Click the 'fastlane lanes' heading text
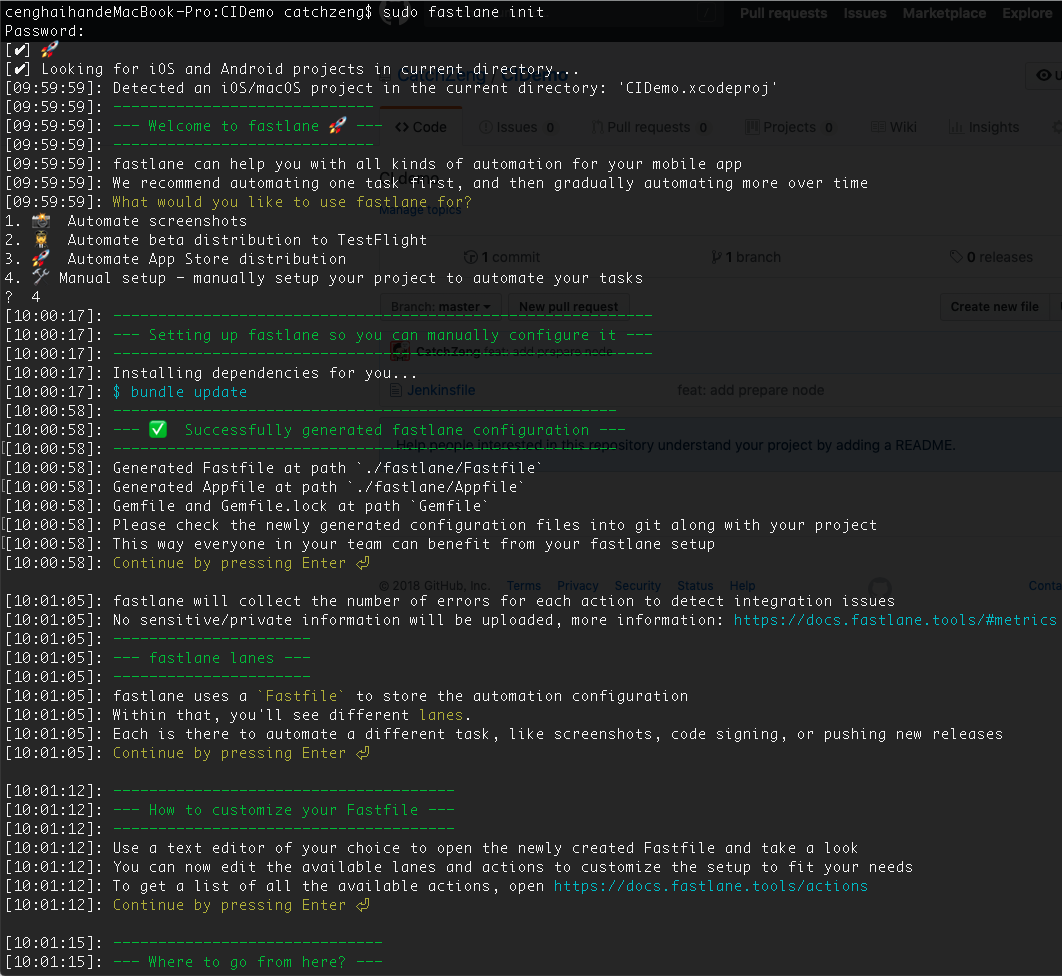 (x=211, y=658)
